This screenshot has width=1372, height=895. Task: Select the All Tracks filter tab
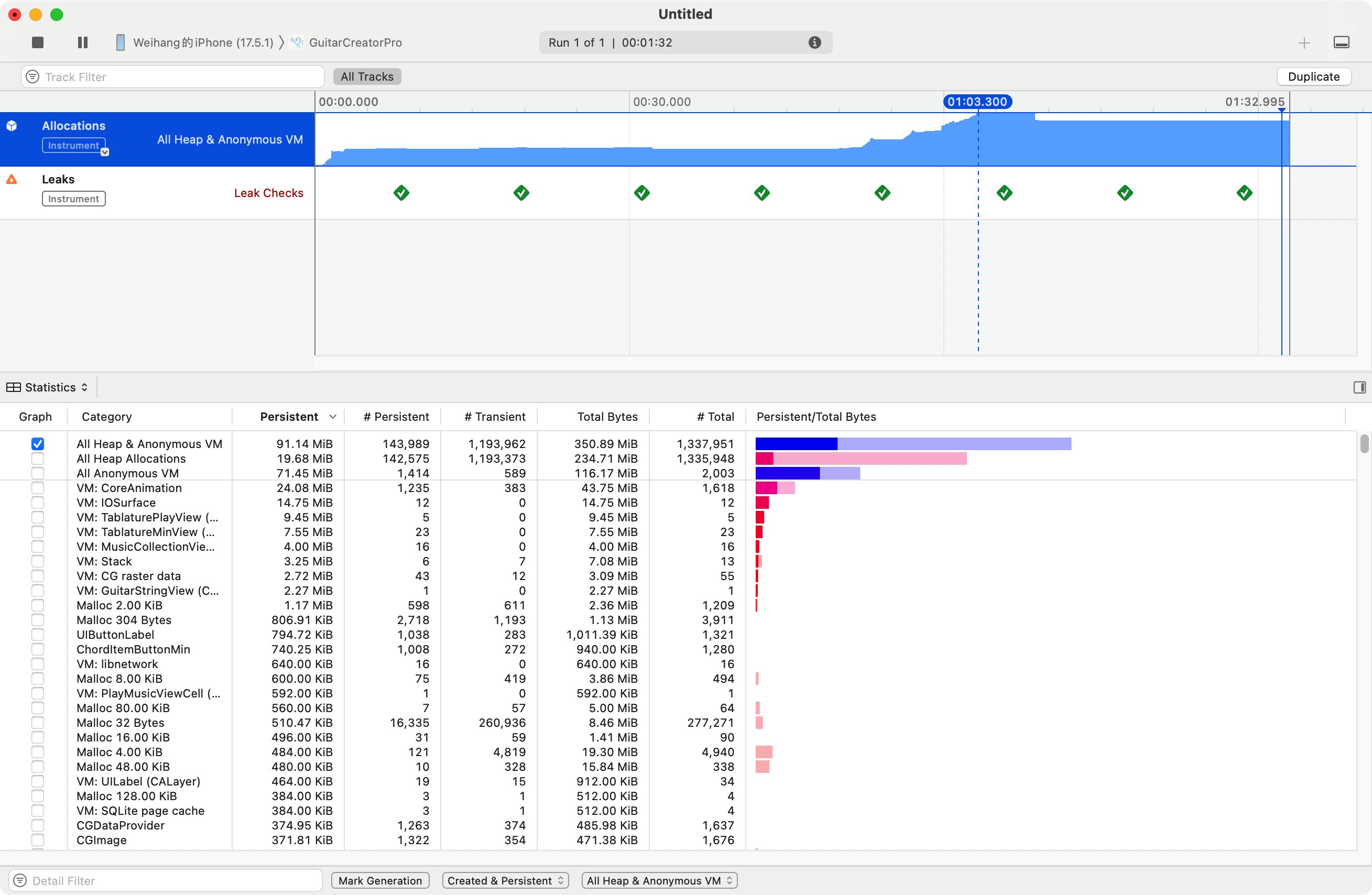[367, 77]
